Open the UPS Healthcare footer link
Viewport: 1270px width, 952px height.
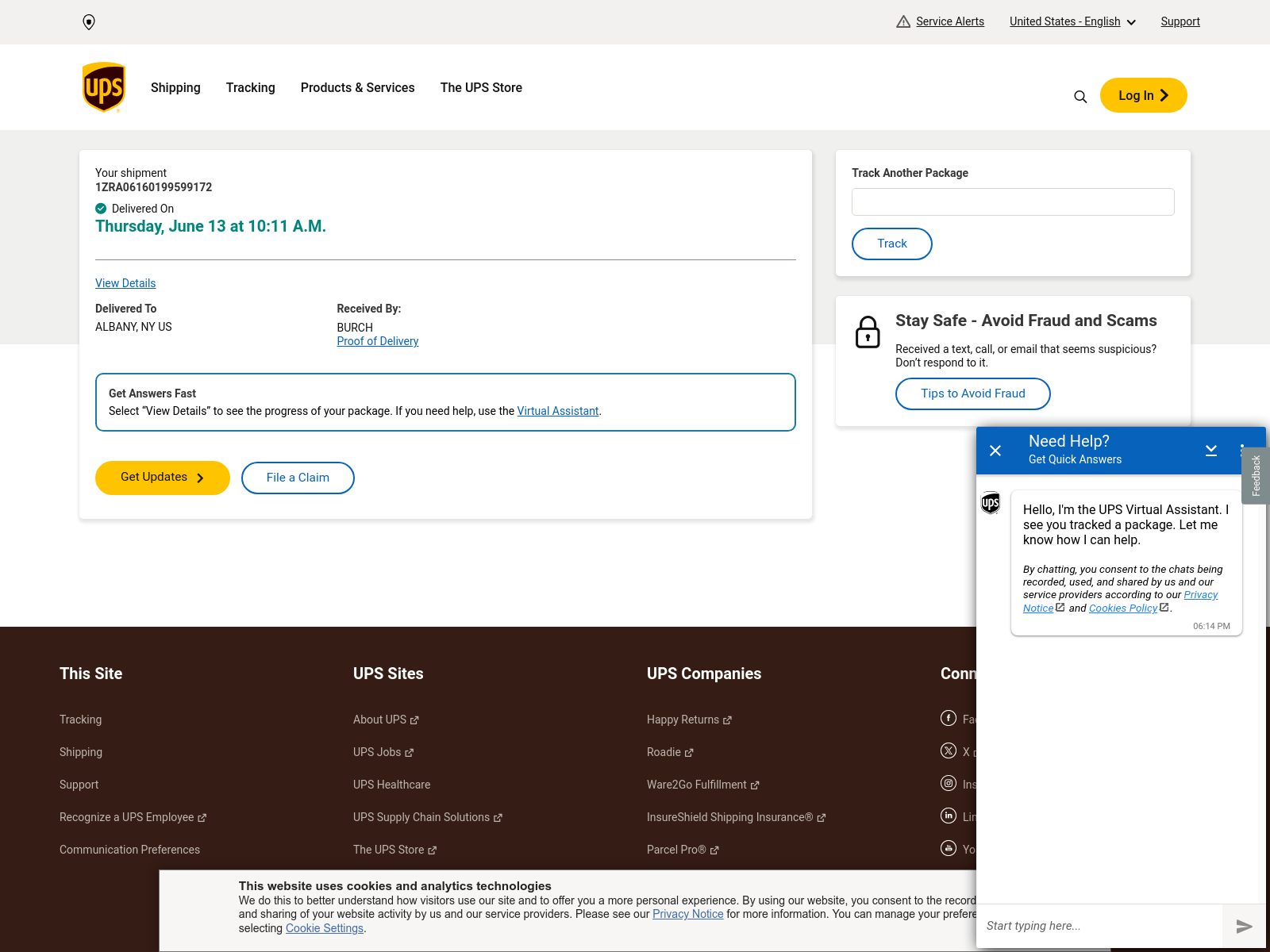pos(392,785)
